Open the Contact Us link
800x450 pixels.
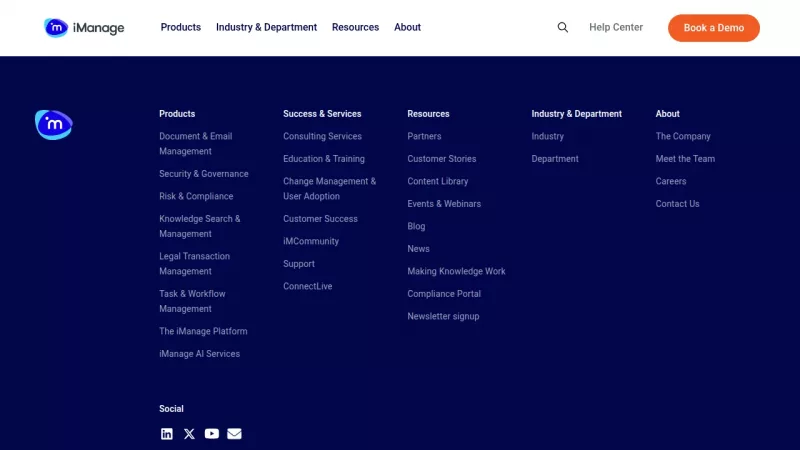pos(678,204)
